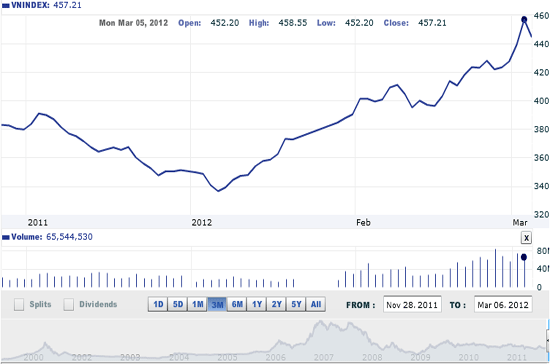Click the FROM date field Nov 28, 2011

click(x=412, y=304)
